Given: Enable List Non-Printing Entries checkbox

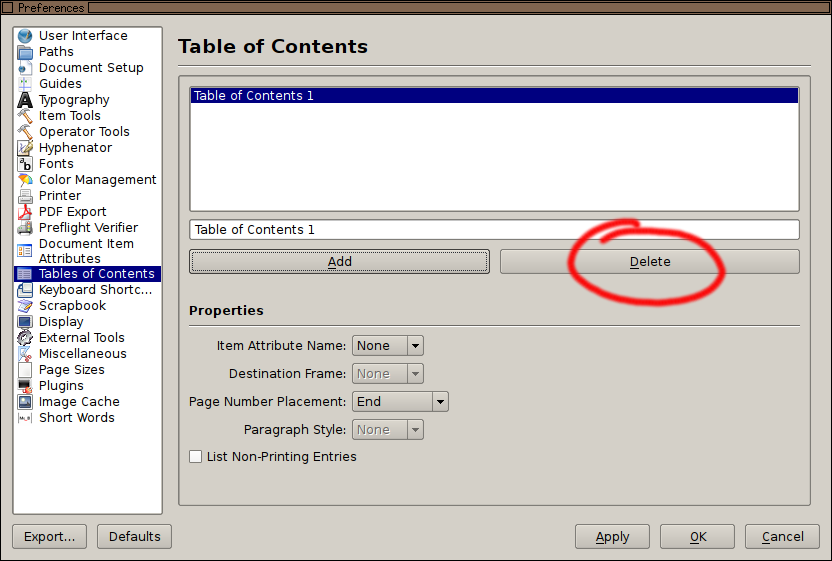Looking at the screenshot, I should point(196,457).
